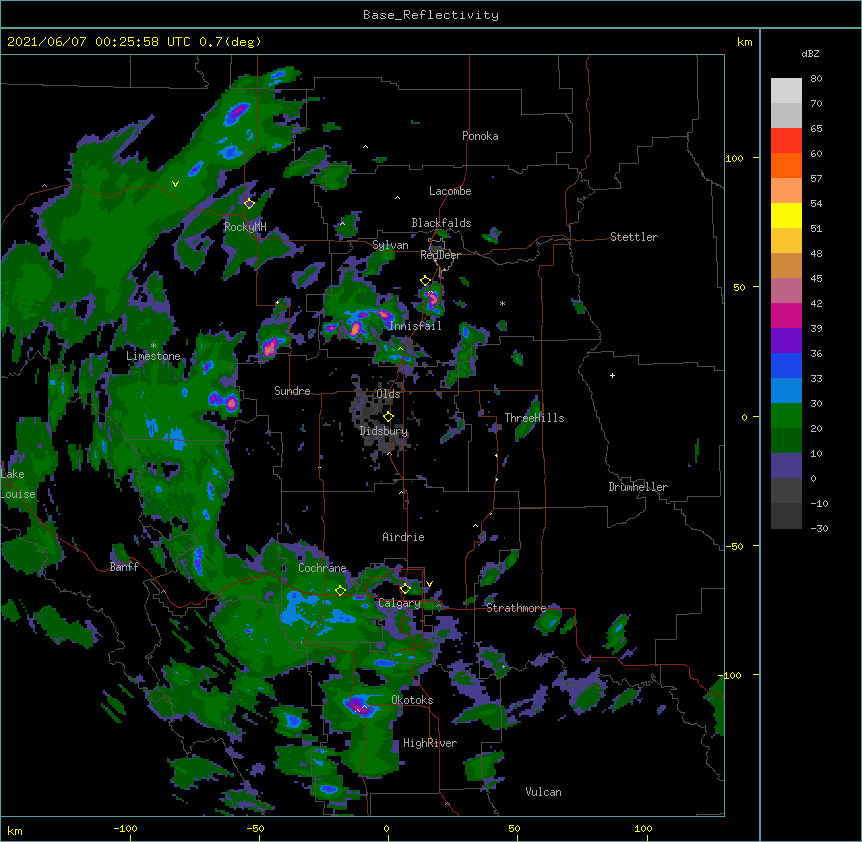Select the light gray 80 dBZ legend color

click(786, 91)
